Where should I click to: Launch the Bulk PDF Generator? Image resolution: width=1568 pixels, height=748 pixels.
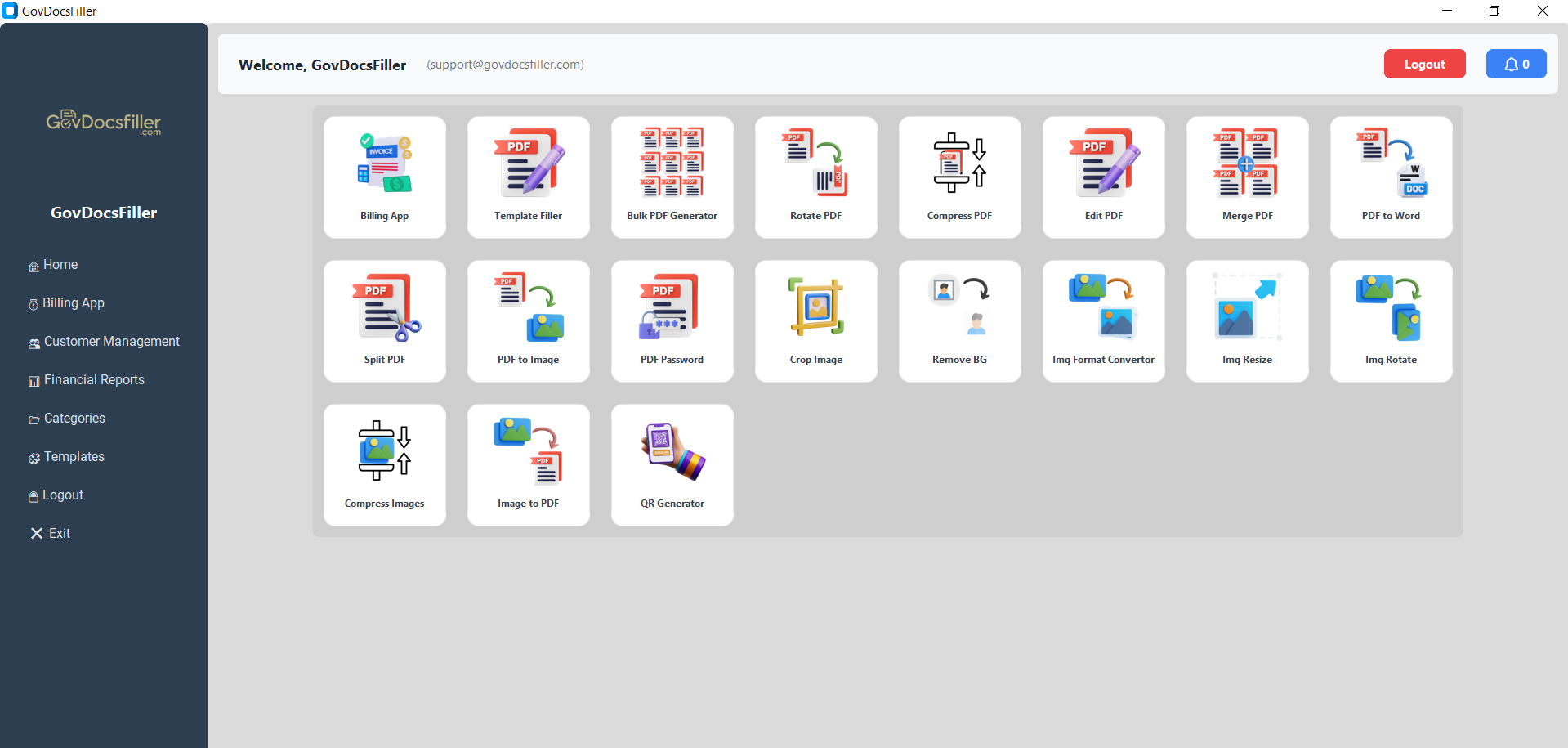(x=672, y=177)
